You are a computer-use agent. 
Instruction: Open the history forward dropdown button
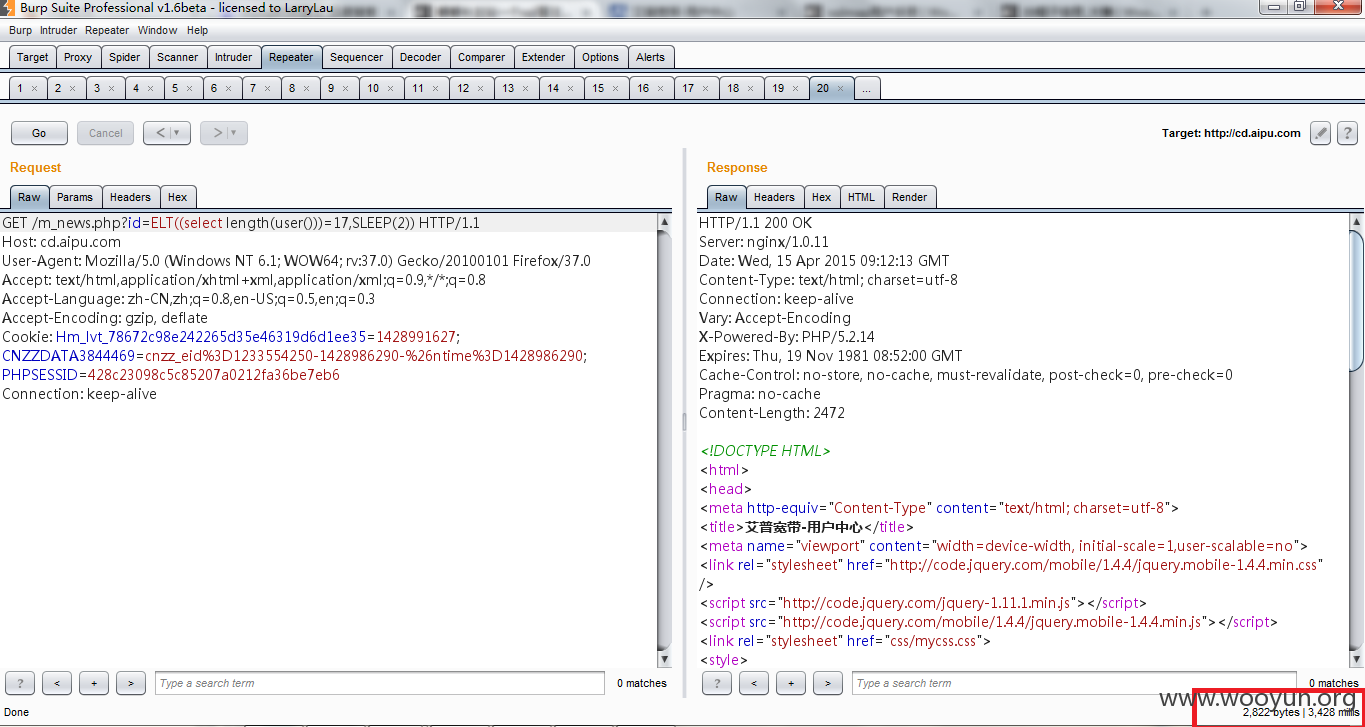click(224, 133)
